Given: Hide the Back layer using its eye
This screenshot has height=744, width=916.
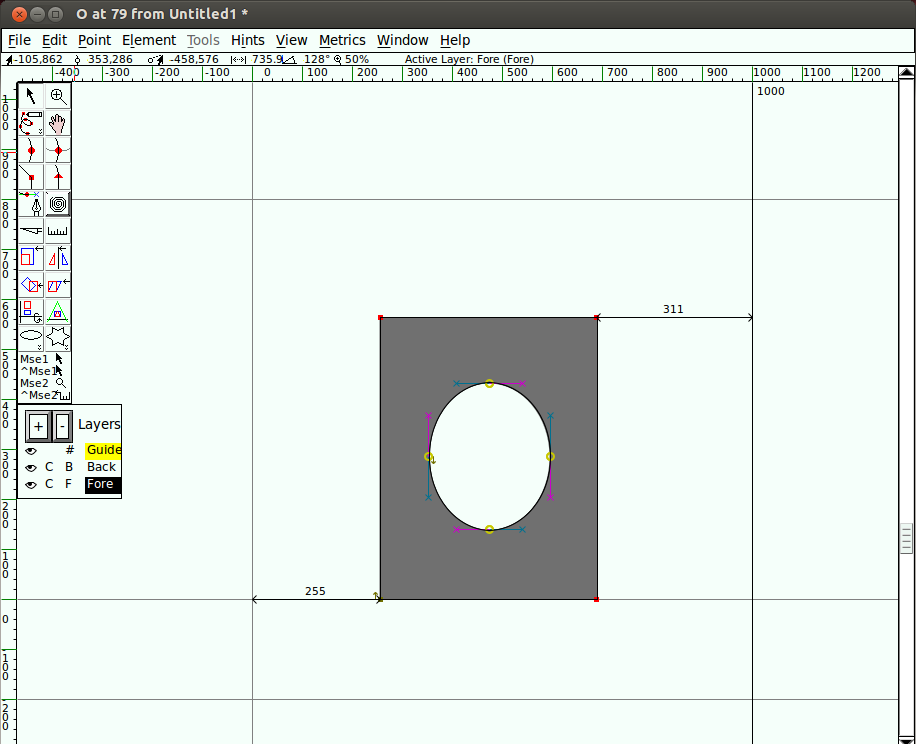Looking at the screenshot, I should tap(31, 468).
